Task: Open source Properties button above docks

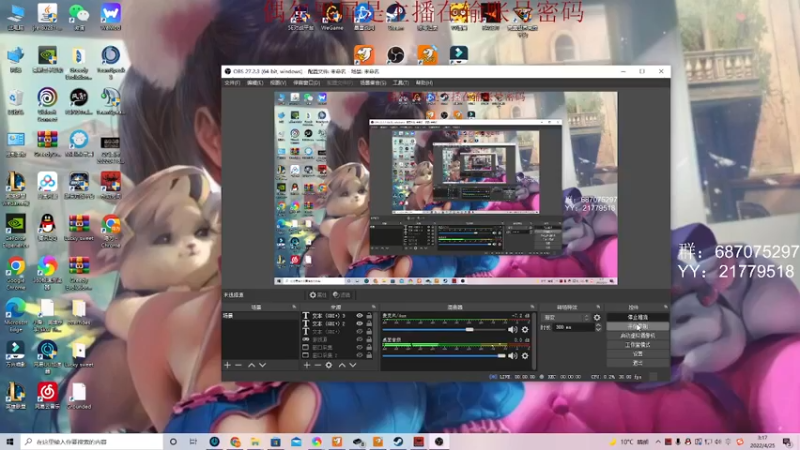Action: (x=318, y=295)
